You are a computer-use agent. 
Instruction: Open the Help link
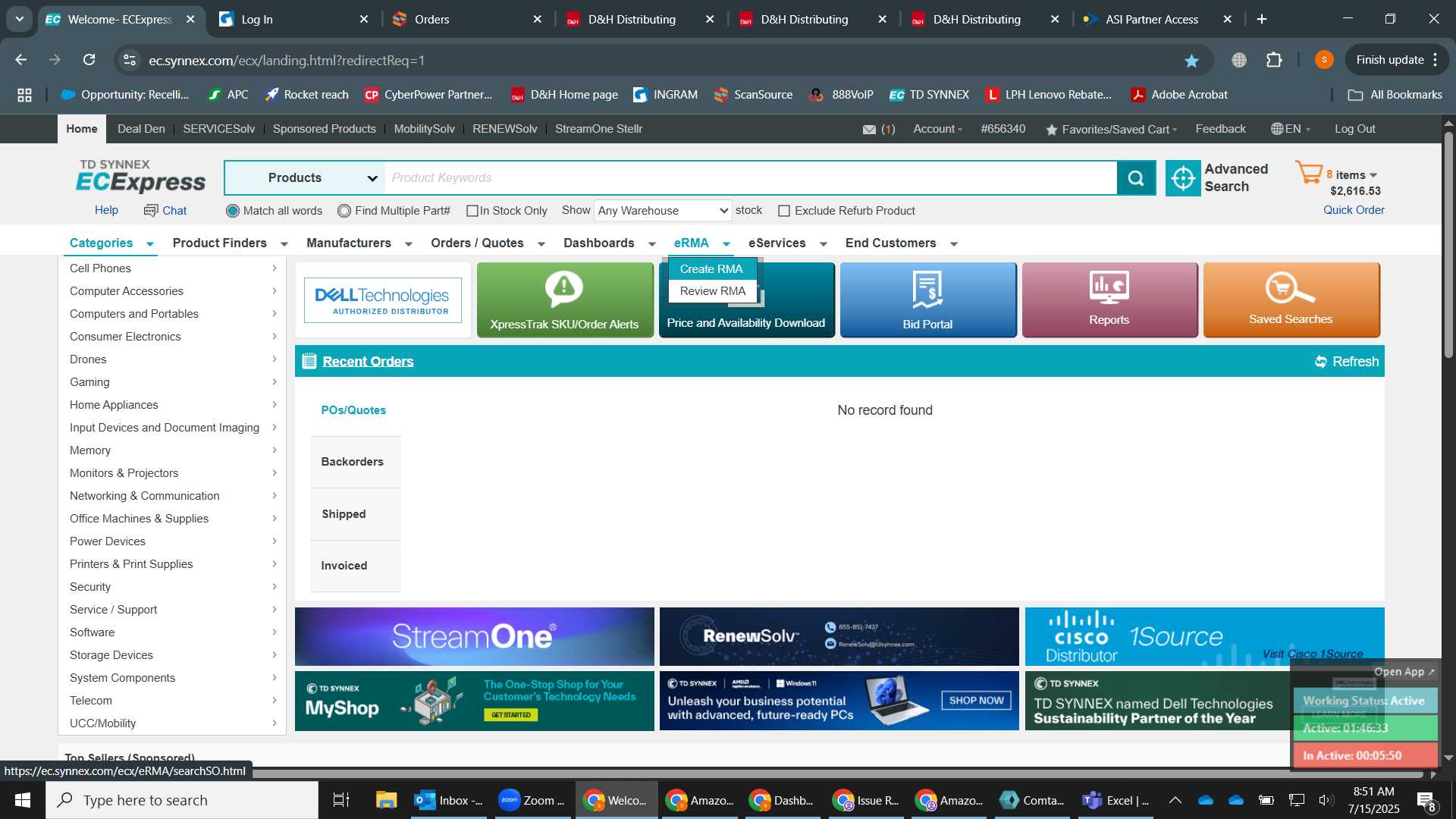(x=106, y=210)
